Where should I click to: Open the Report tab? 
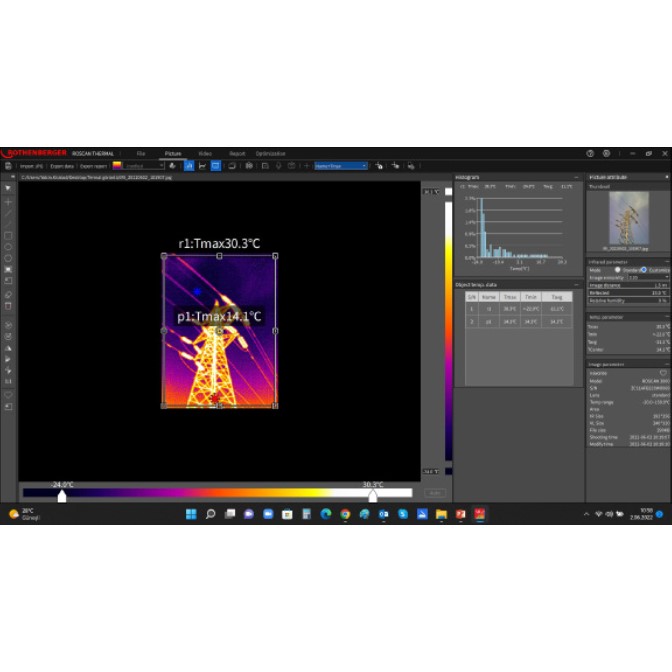point(237,153)
